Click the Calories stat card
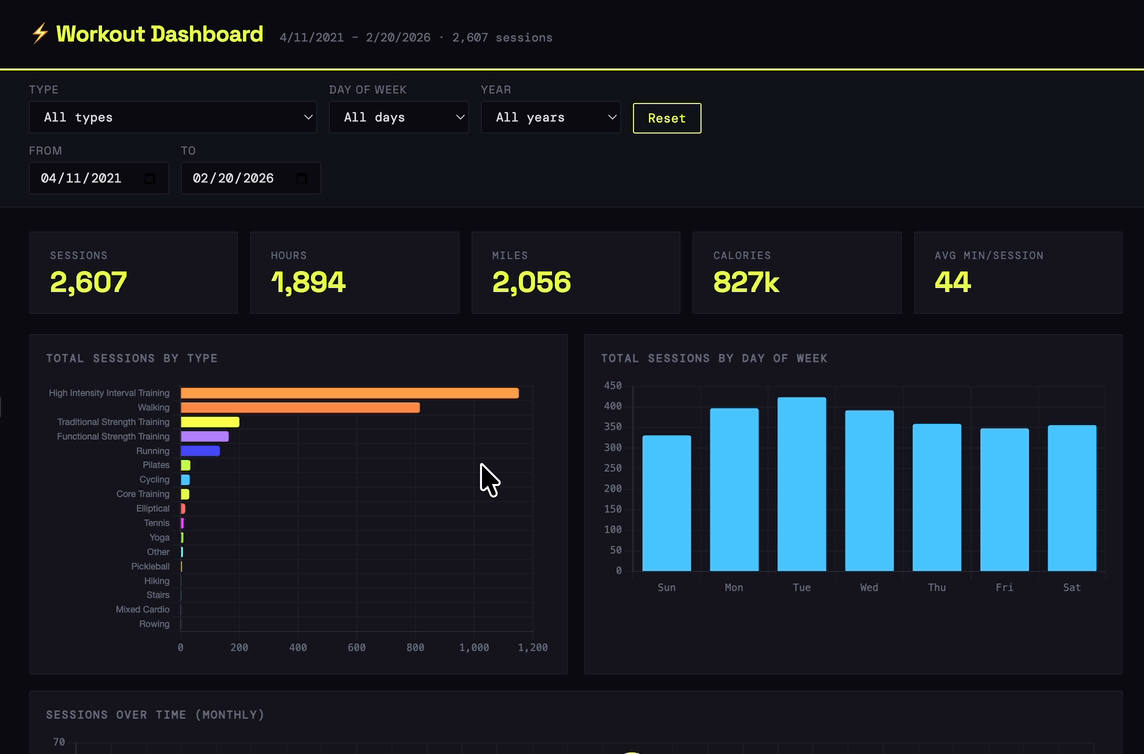The image size is (1144, 754). pos(796,272)
